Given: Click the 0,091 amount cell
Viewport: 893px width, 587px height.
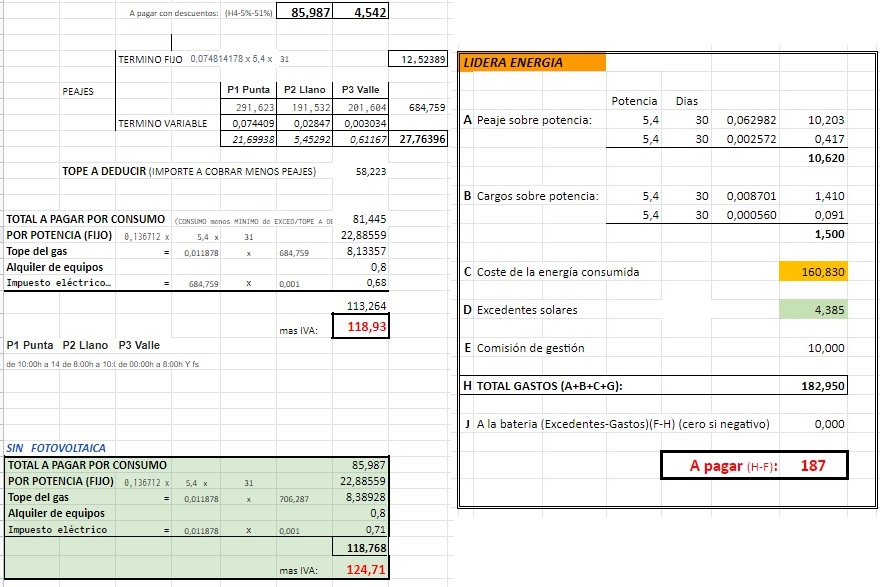Looking at the screenshot, I should coord(813,215).
